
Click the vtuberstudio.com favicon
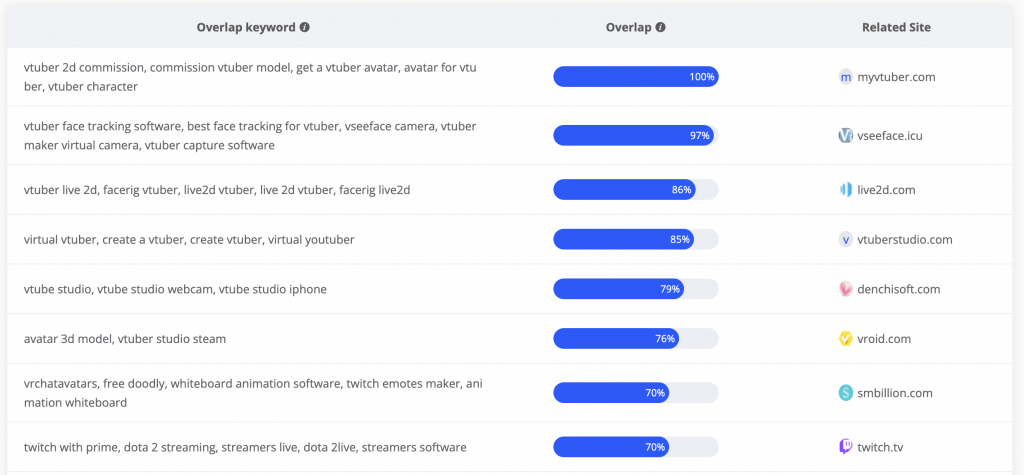[x=846, y=240]
